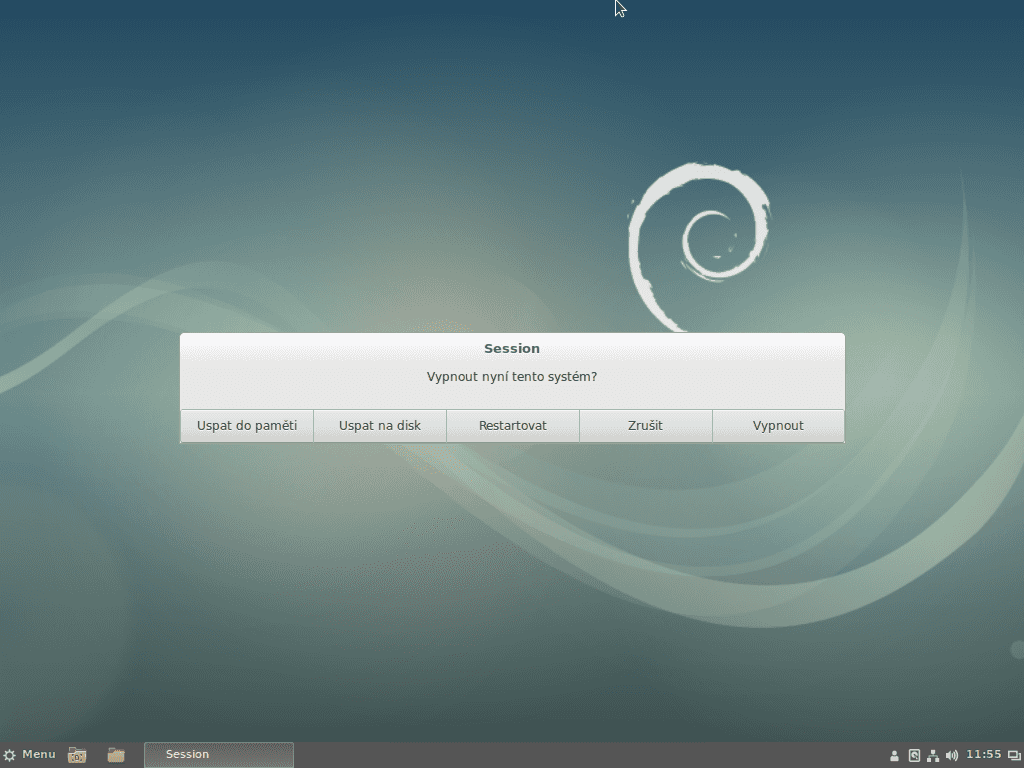The height and width of the screenshot is (768, 1024).
Task: Click the volume speaker icon
Action: [x=952, y=756]
